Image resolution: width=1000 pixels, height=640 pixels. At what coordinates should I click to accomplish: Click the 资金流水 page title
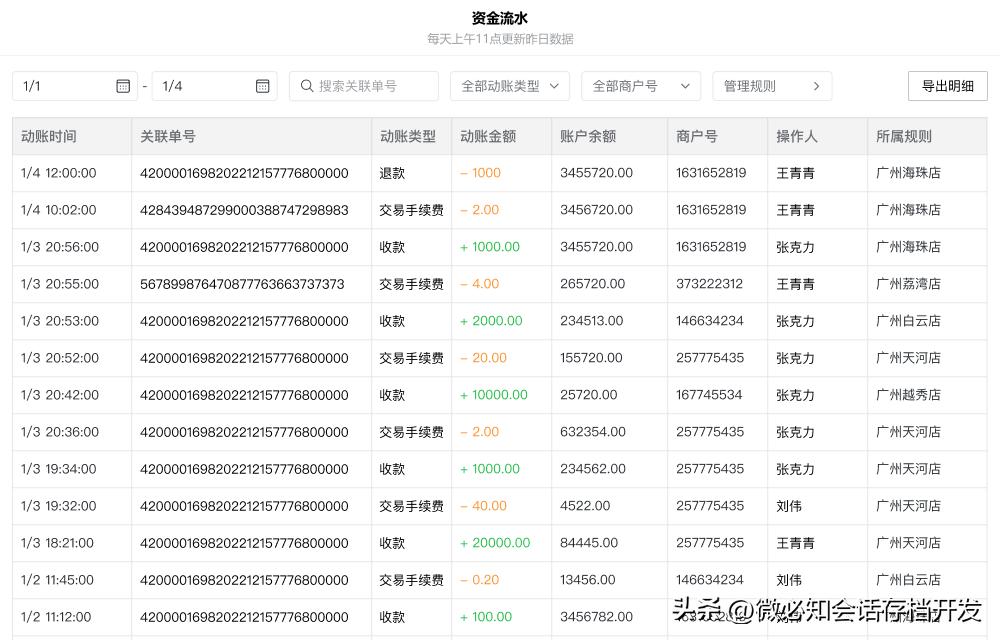(x=500, y=18)
